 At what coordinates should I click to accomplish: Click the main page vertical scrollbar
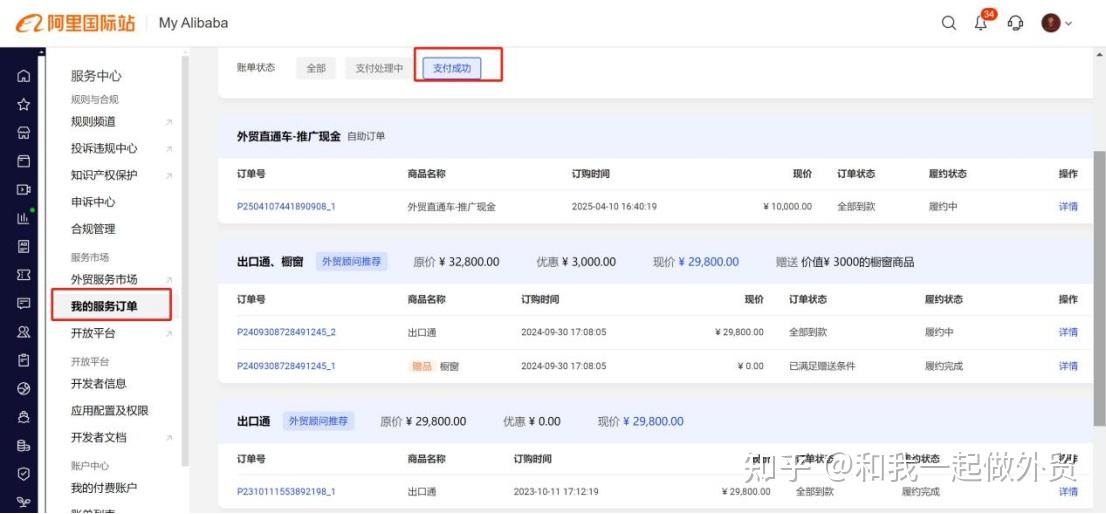tap(1100, 288)
